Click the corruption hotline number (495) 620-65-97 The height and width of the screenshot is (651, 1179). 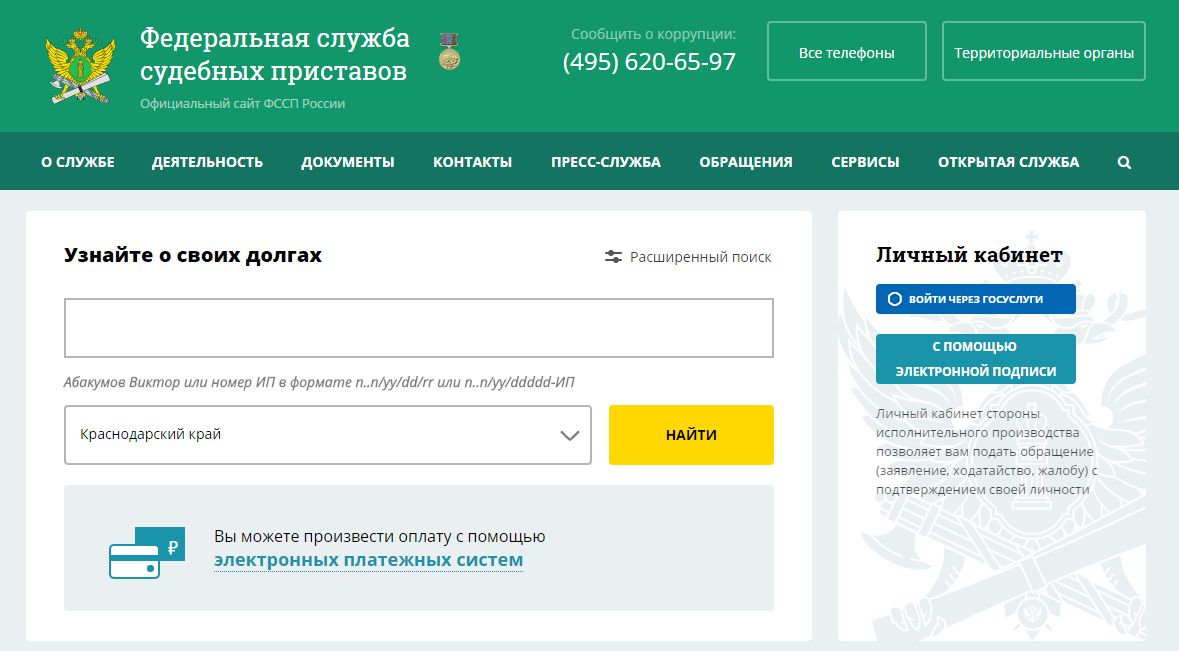tap(650, 62)
